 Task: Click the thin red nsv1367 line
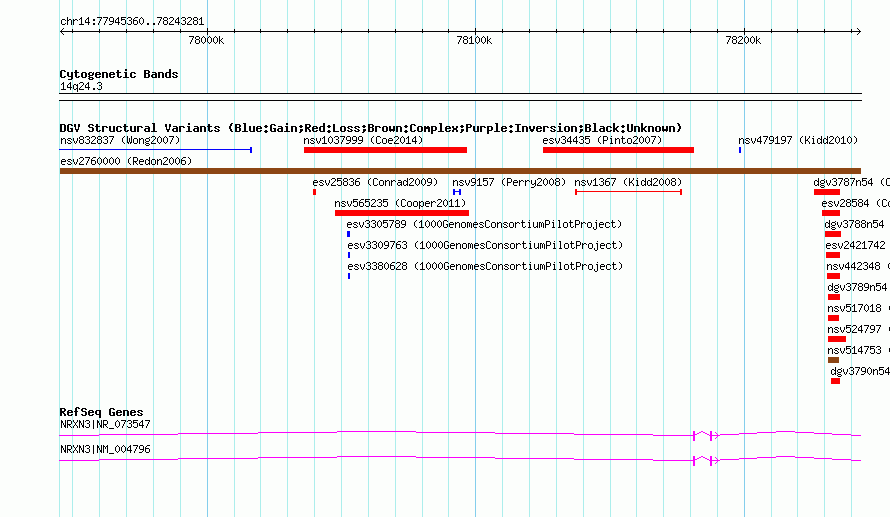point(628,192)
